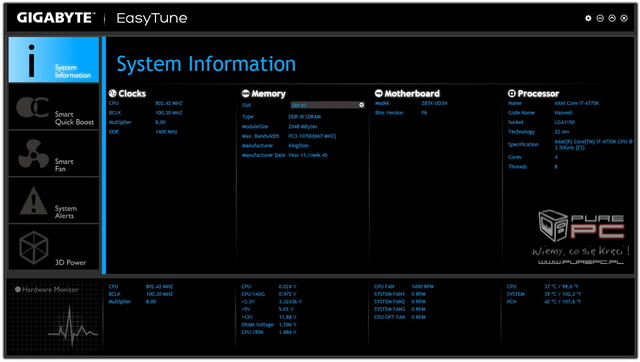Select the CPU FAN reading 1490 RPM
Viewport: 640px width, 362px height.
tap(422, 286)
